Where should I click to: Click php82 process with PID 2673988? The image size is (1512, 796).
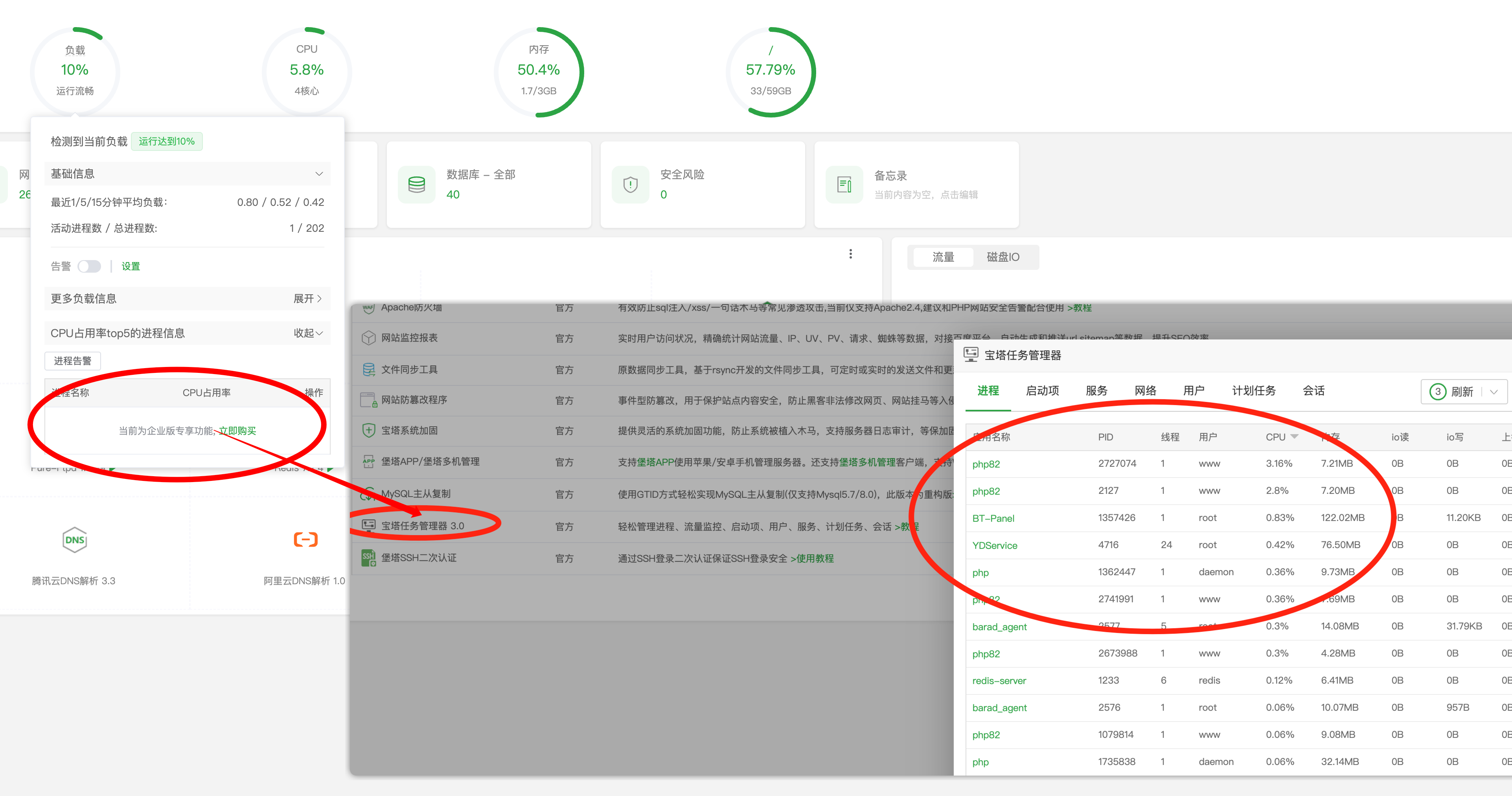pyautogui.click(x=986, y=654)
